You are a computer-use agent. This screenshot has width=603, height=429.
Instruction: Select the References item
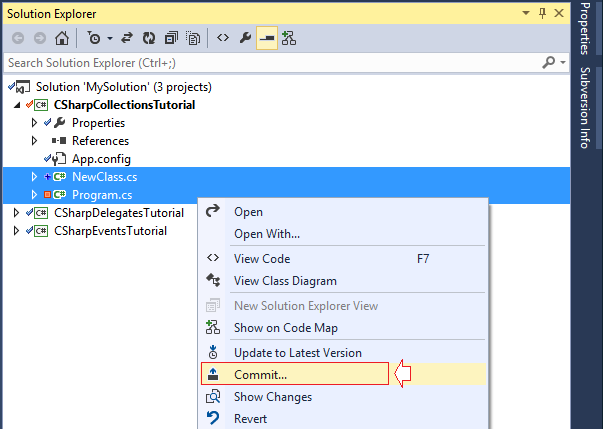point(100,141)
